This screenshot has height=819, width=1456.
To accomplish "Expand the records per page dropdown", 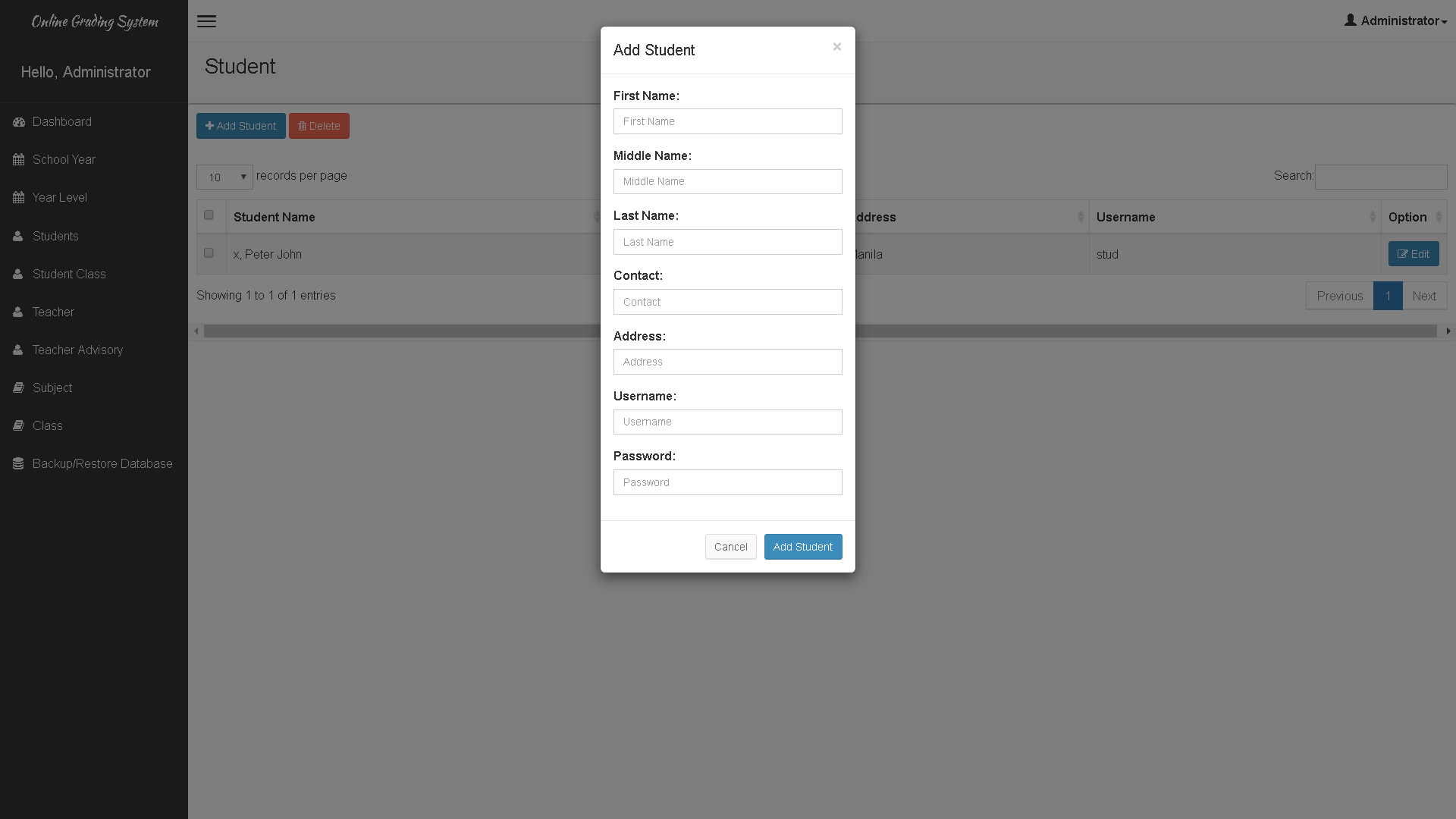I will pyautogui.click(x=224, y=176).
